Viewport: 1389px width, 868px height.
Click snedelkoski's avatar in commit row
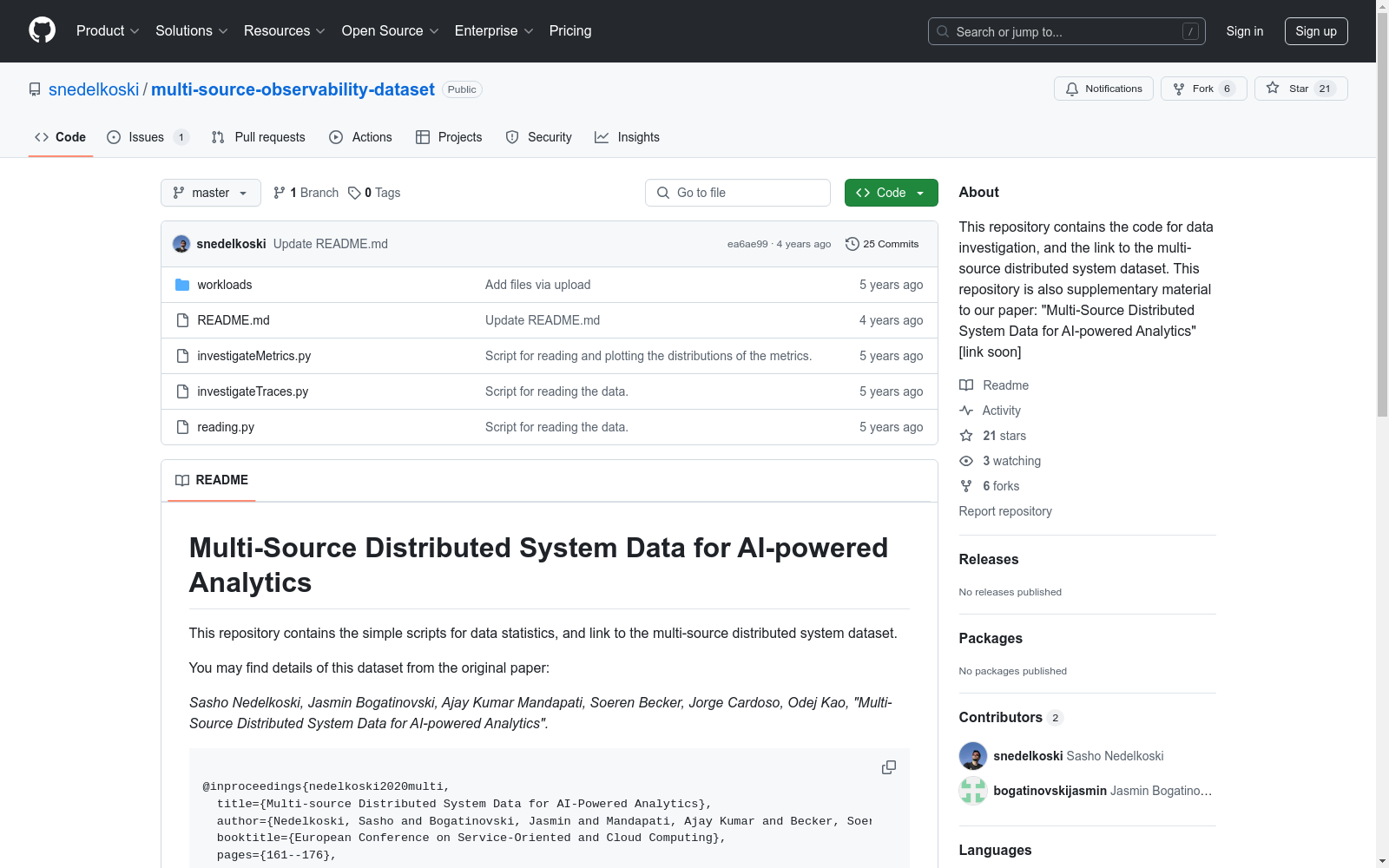[181, 244]
